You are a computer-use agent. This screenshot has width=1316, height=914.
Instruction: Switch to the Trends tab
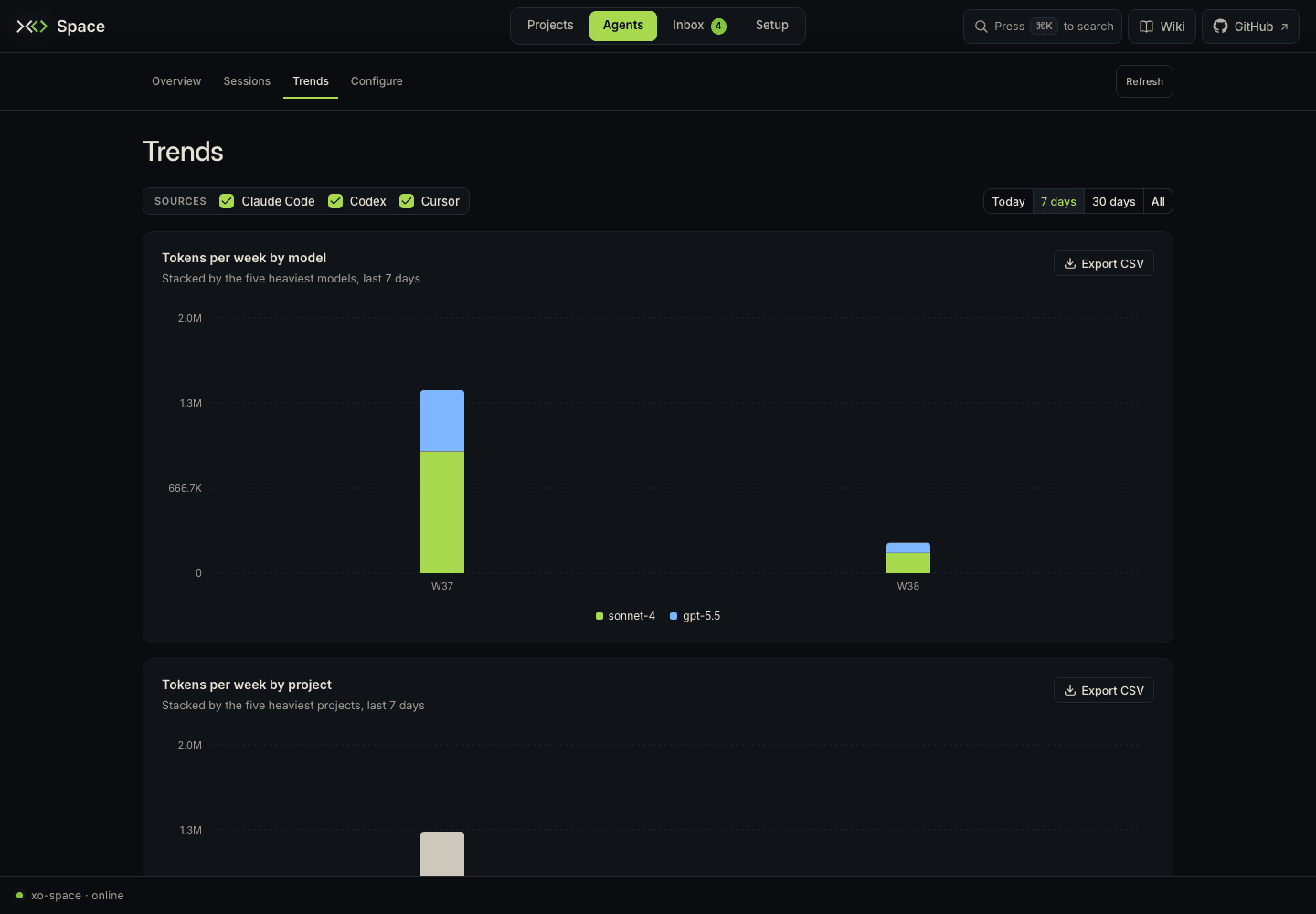pos(311,81)
